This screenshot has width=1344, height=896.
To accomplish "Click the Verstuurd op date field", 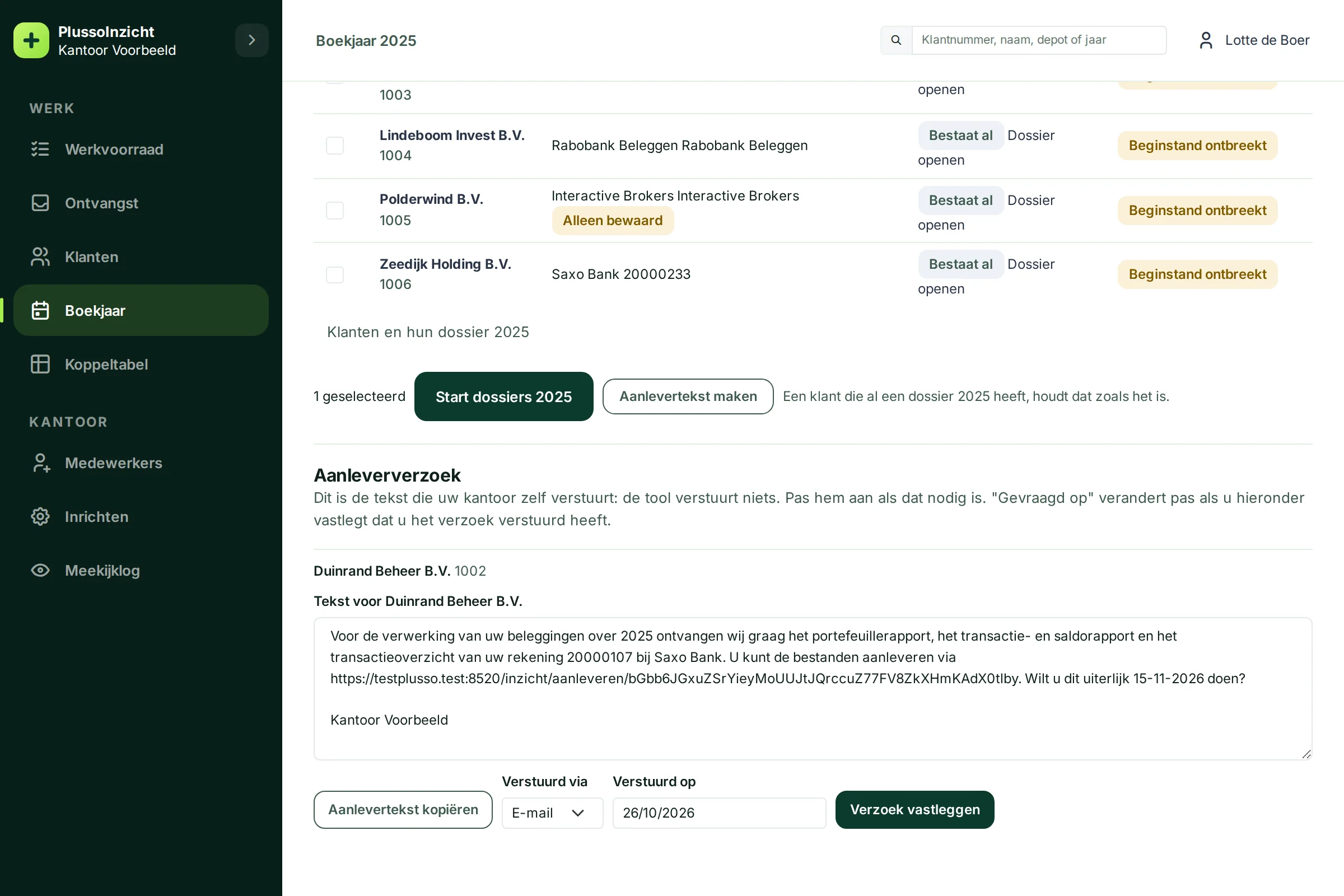I will pyautogui.click(x=719, y=813).
